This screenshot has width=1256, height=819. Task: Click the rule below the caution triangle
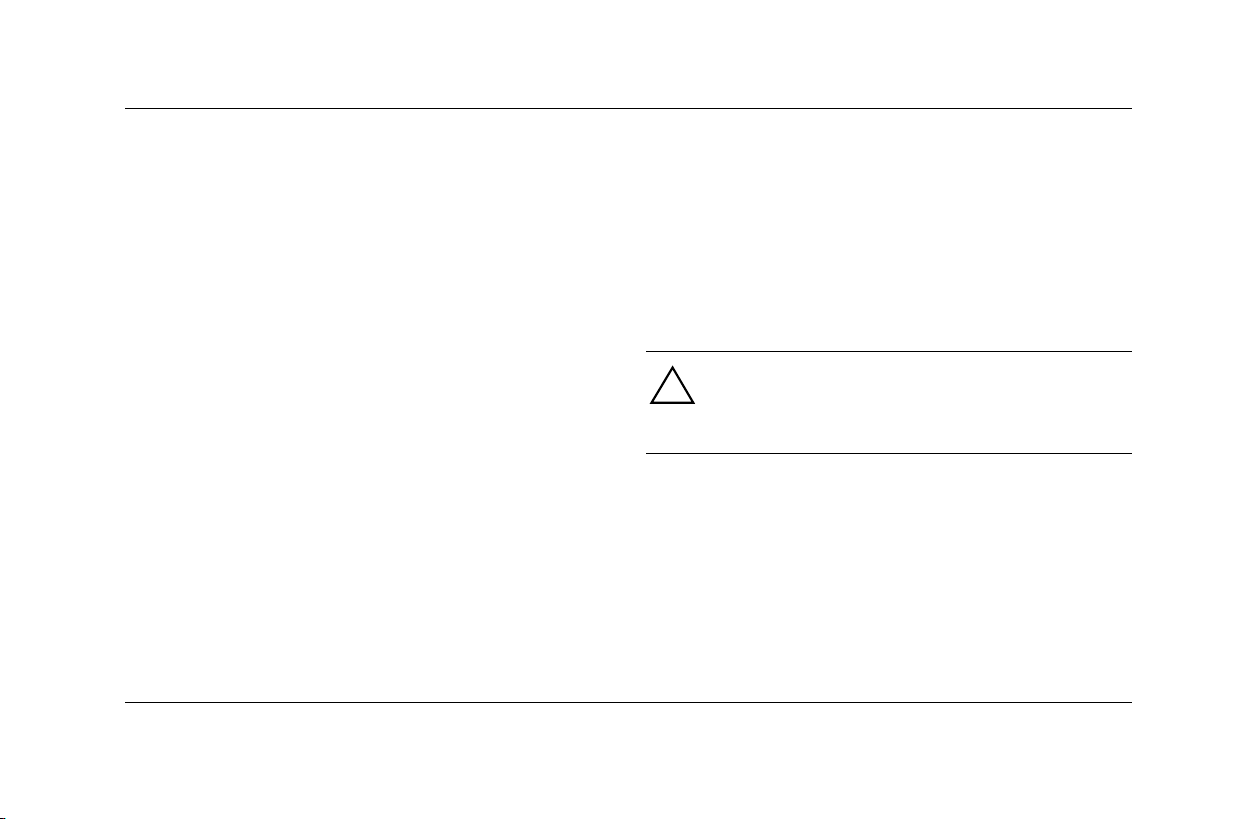click(888, 454)
